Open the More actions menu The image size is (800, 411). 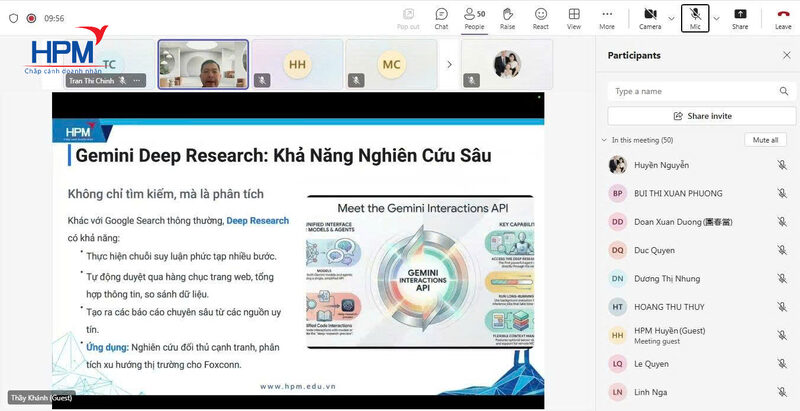607,17
